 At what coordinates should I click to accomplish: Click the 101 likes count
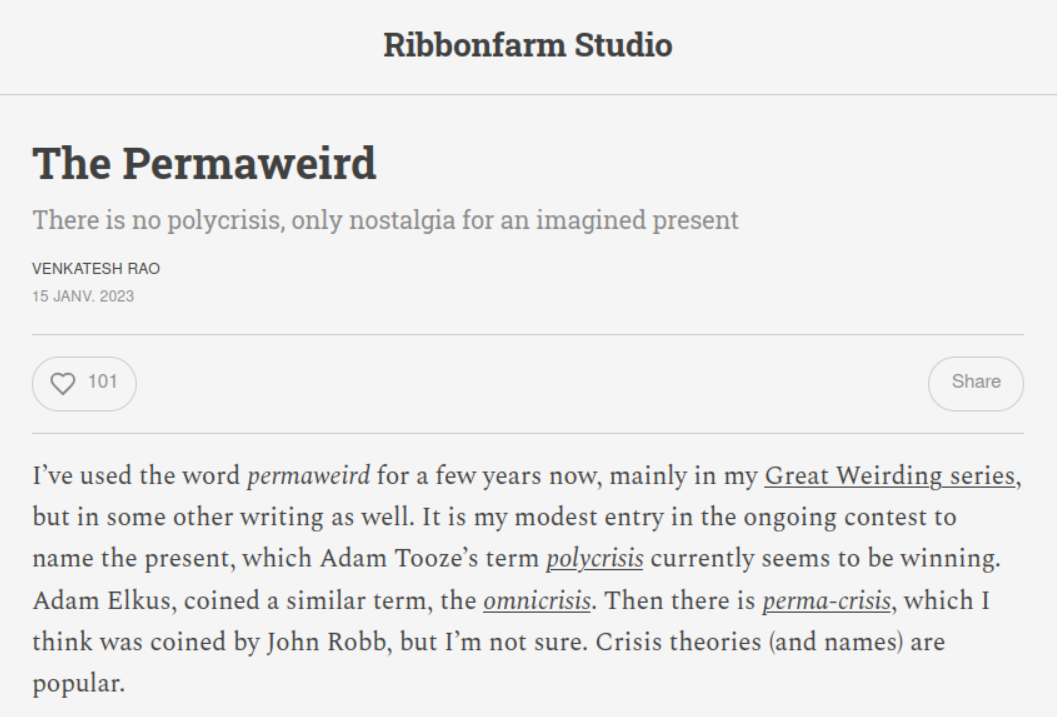click(102, 381)
